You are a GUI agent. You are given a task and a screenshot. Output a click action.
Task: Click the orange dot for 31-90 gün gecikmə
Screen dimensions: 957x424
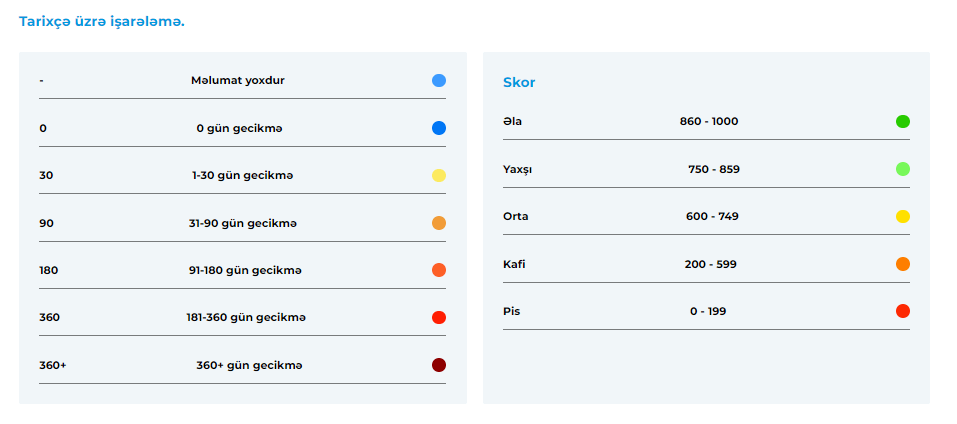click(x=439, y=223)
